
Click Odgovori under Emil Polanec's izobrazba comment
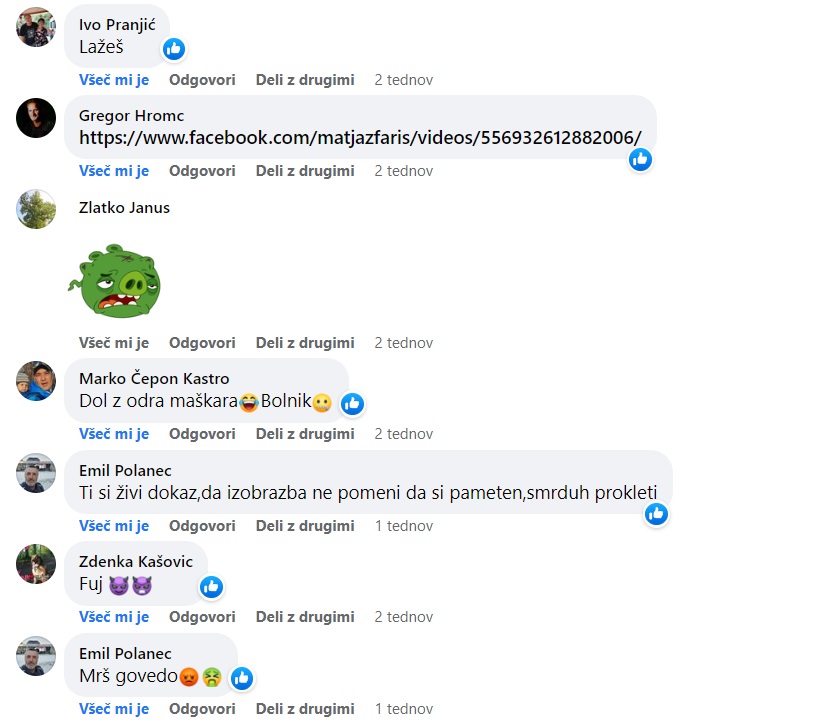click(202, 526)
